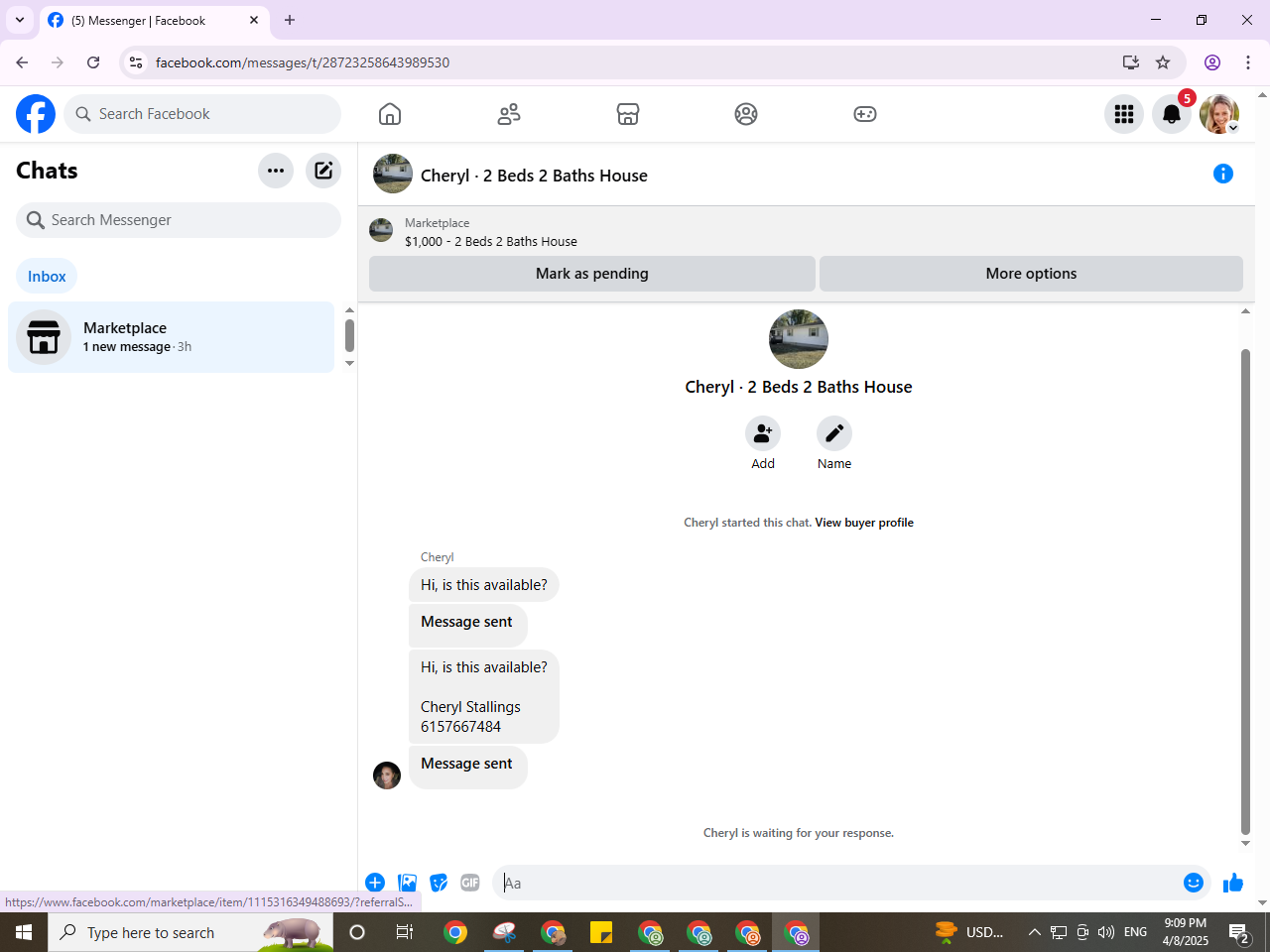Image resolution: width=1270 pixels, height=952 pixels.
Task: Open the Groups icon in top navigation
Action: pyautogui.click(x=746, y=114)
